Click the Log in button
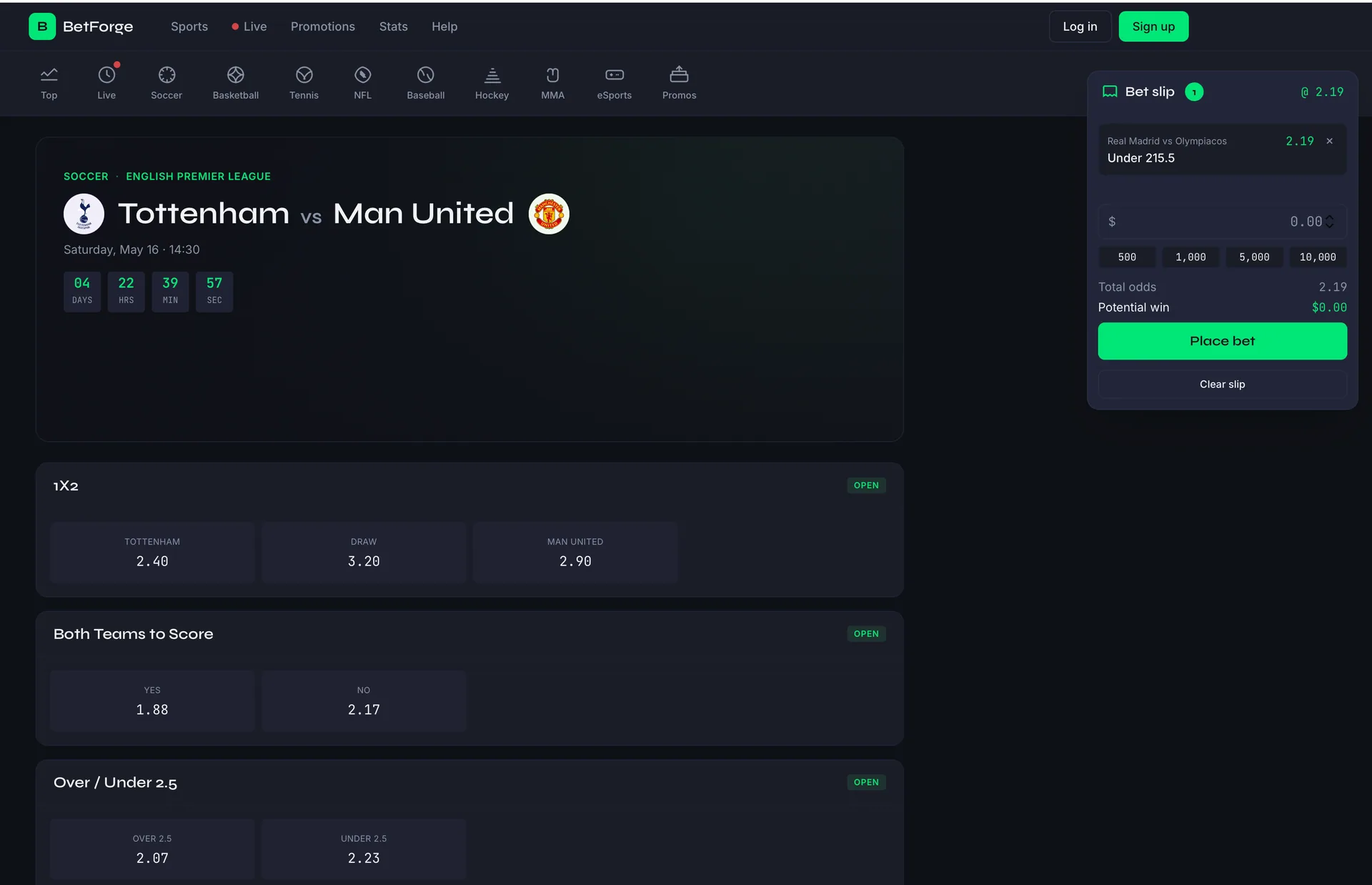Viewport: 1372px width, 885px height. [x=1080, y=26]
